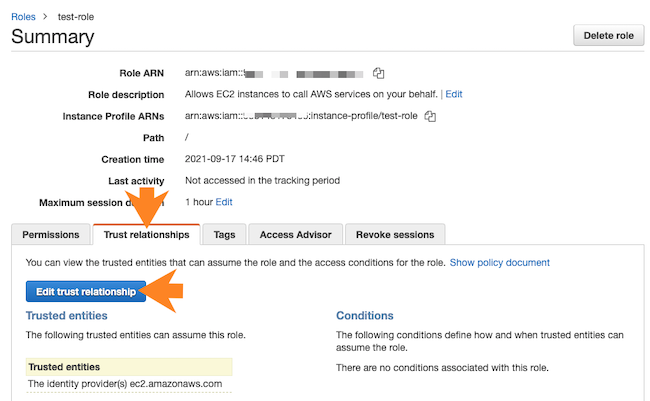Go to the Revoke sessions tab
The height and width of the screenshot is (401, 650).
395,235
